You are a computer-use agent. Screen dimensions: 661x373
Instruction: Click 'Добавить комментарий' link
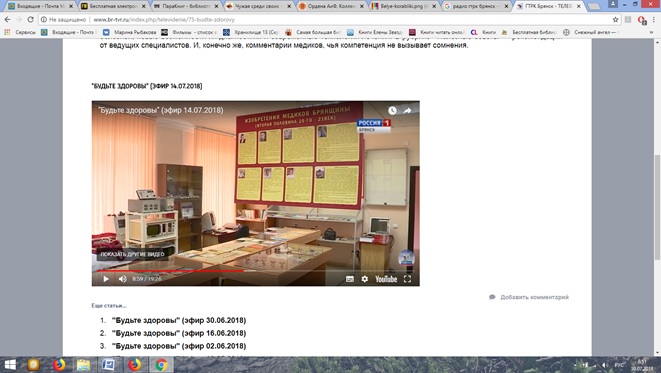pyautogui.click(x=534, y=297)
